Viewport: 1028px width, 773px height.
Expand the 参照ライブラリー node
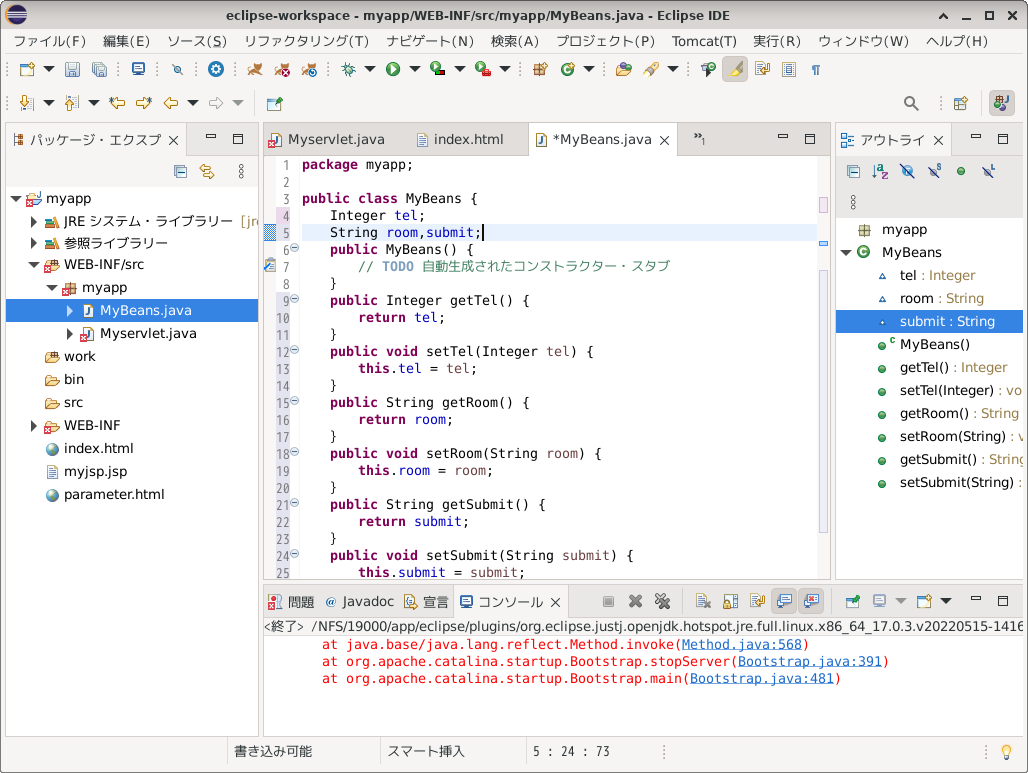coord(33,243)
